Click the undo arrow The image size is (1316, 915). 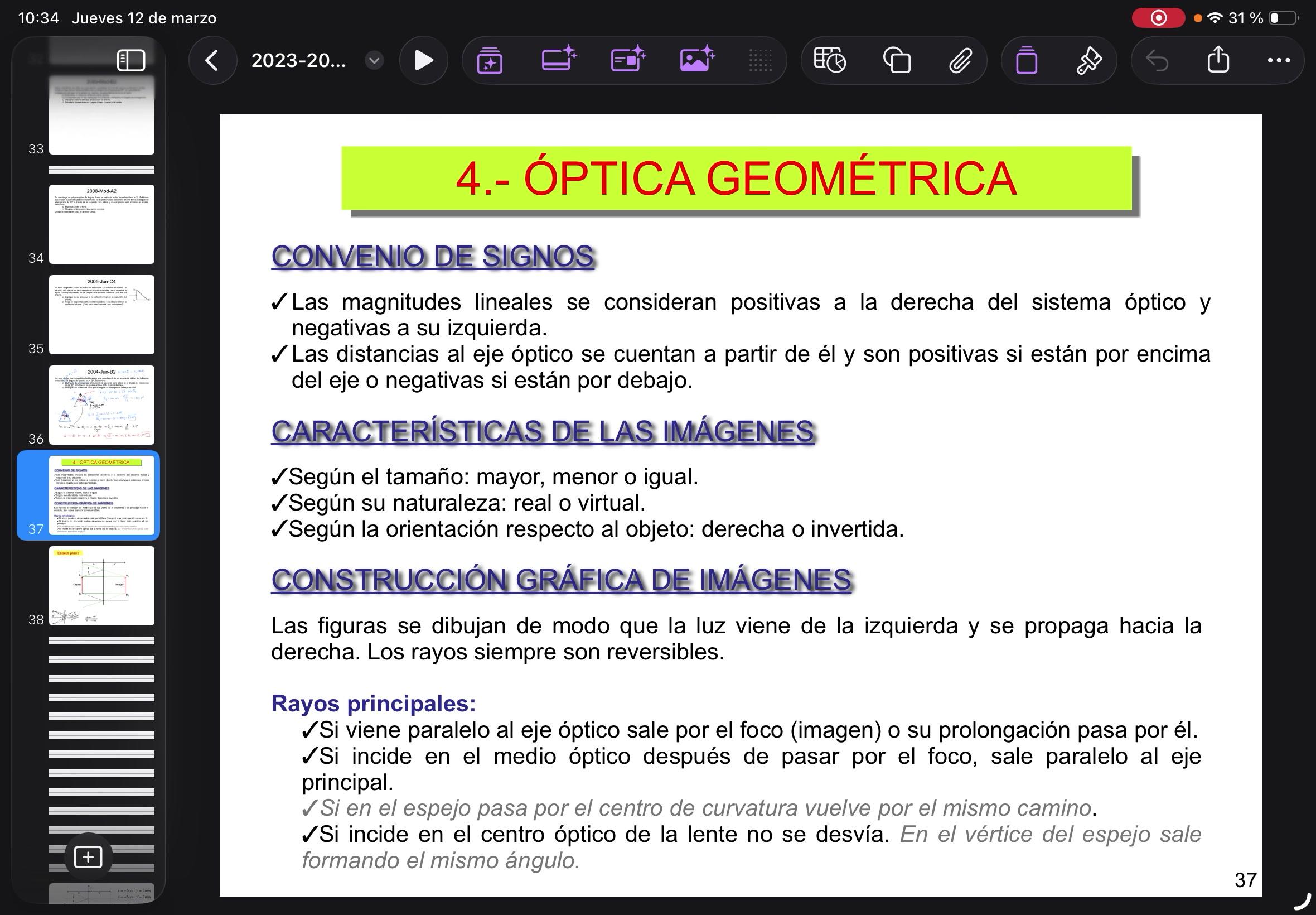click(x=1157, y=60)
